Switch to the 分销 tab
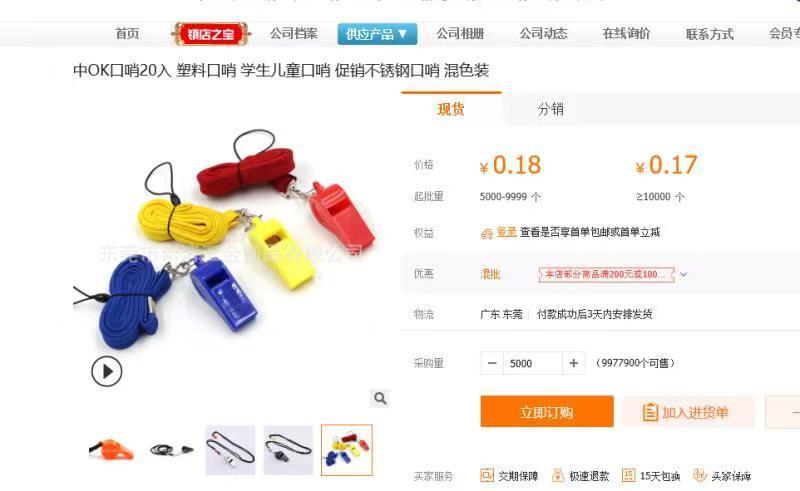Viewport: 800px width, 491px height. 551,109
